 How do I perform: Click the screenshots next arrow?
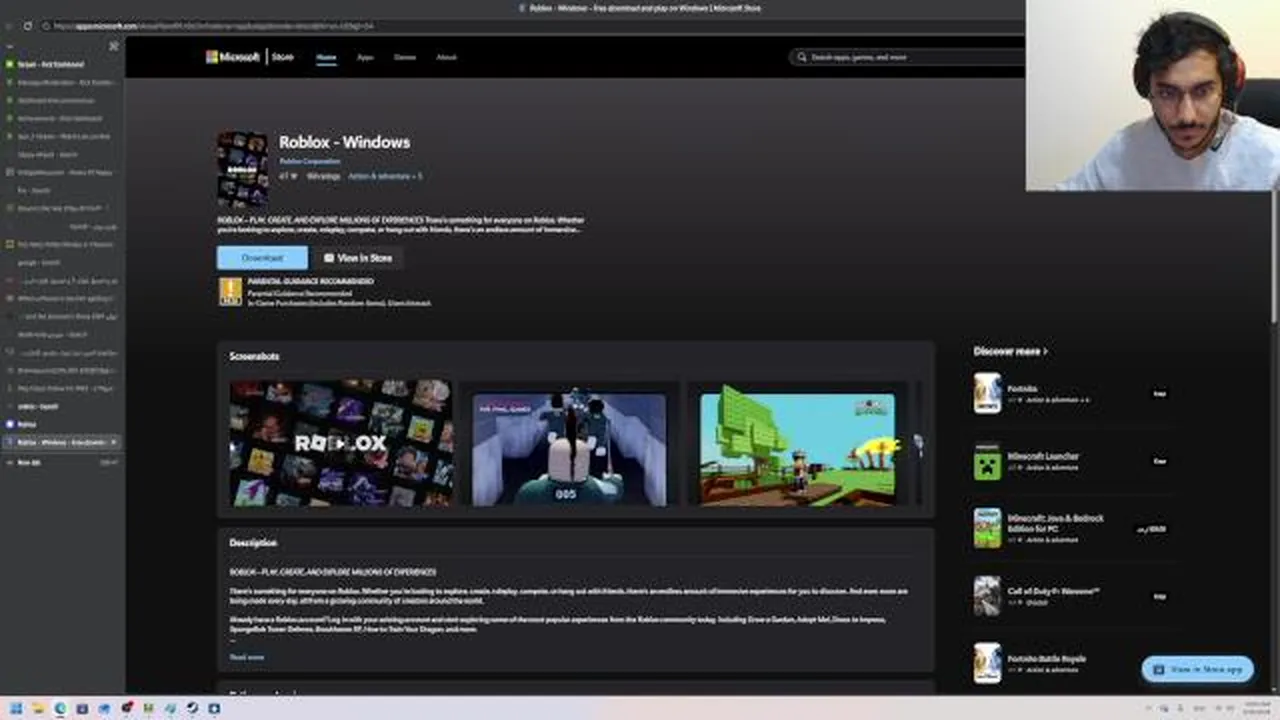pos(918,443)
